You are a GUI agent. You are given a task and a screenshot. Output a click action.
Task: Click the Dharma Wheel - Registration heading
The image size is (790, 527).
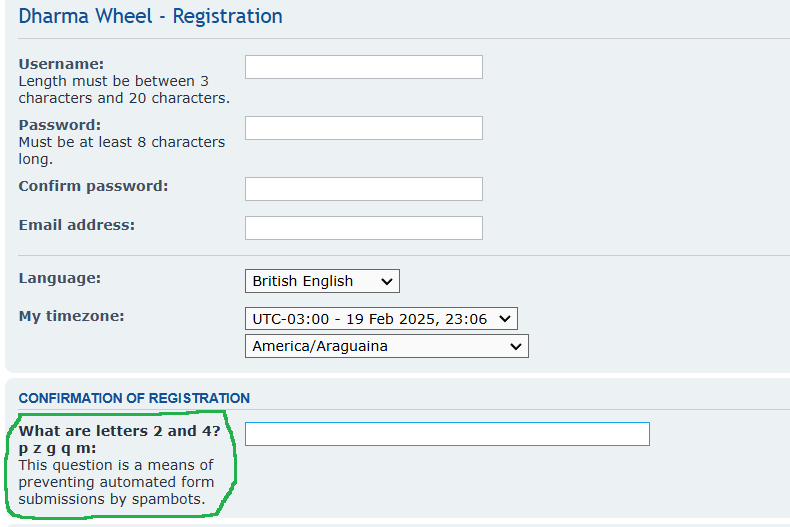pyautogui.click(x=151, y=16)
